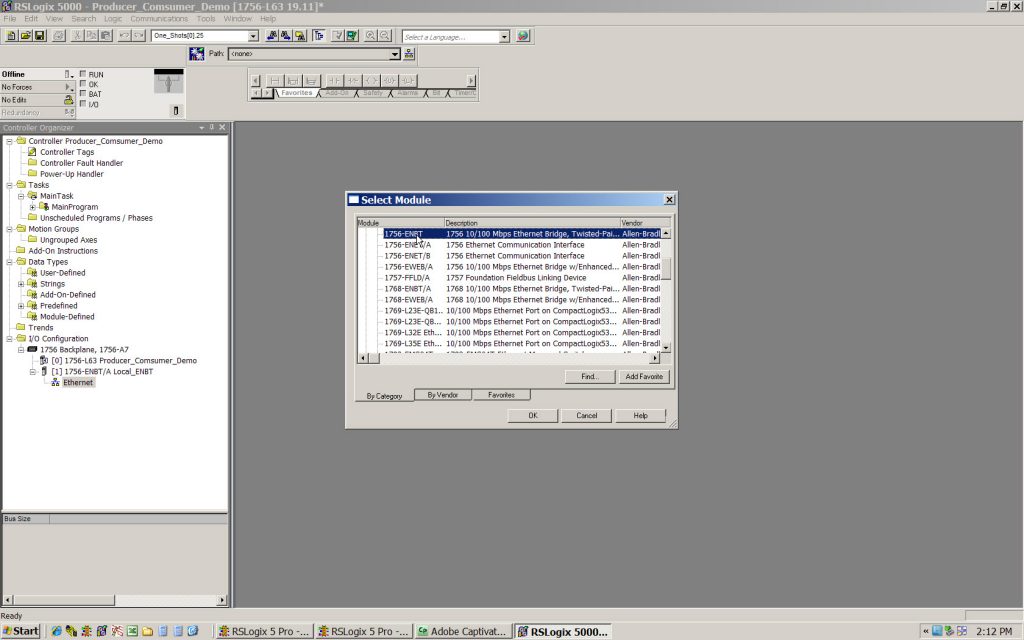The image size is (1024, 640).
Task: Select the Favorites instruction toolbar tab
Action: [296, 93]
